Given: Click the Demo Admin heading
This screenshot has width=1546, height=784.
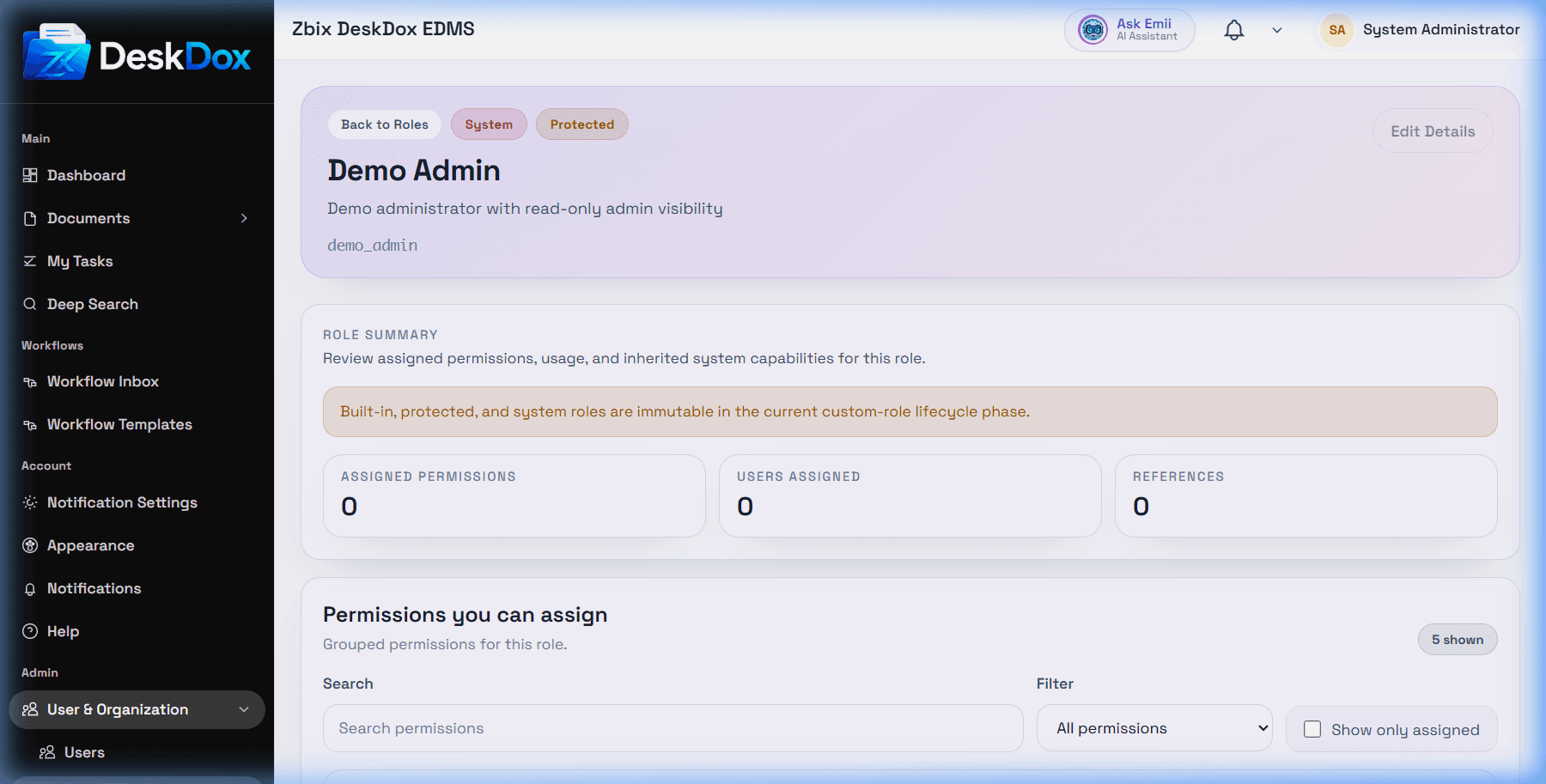Looking at the screenshot, I should (x=414, y=171).
